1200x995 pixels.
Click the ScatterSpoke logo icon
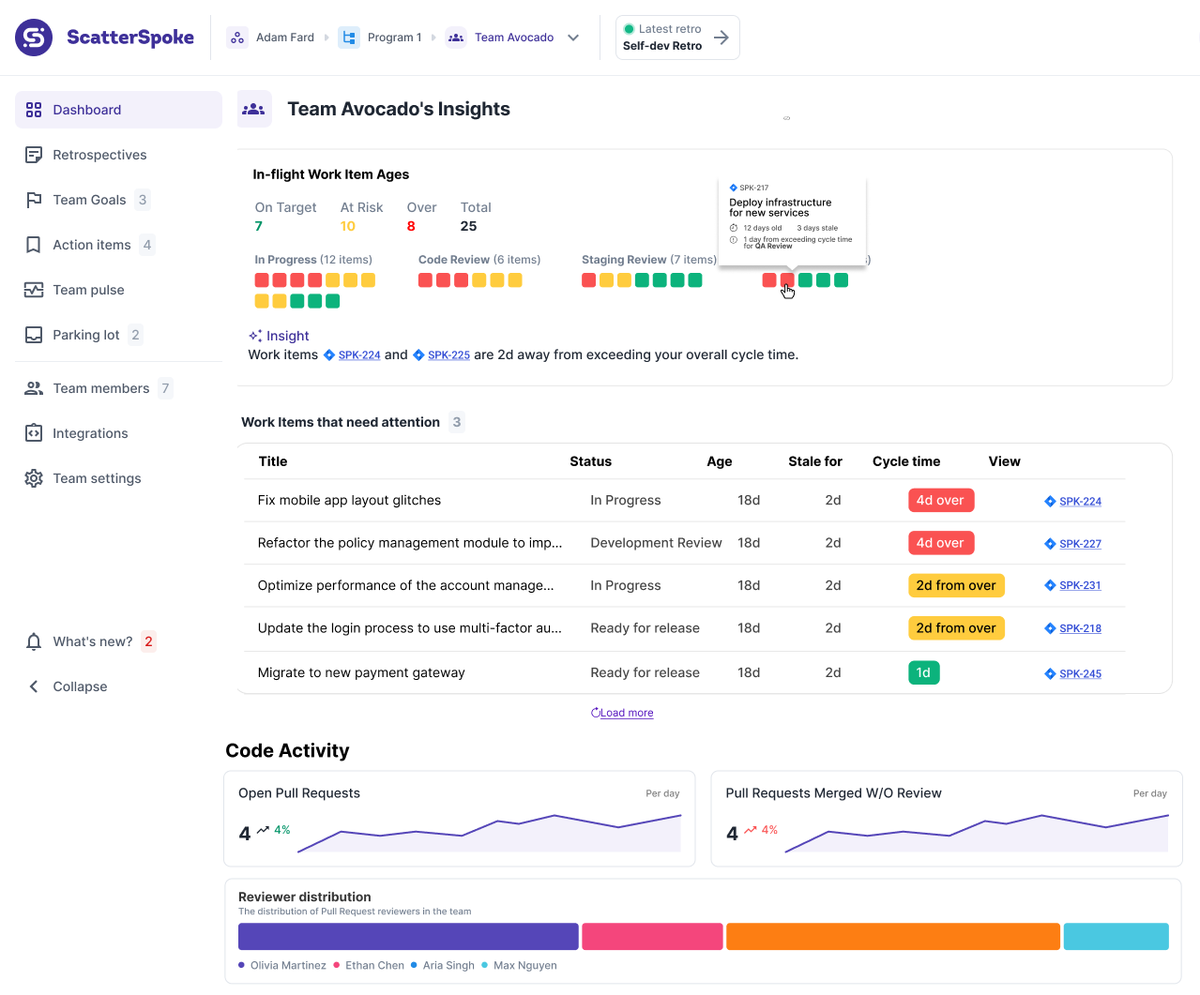click(33, 36)
